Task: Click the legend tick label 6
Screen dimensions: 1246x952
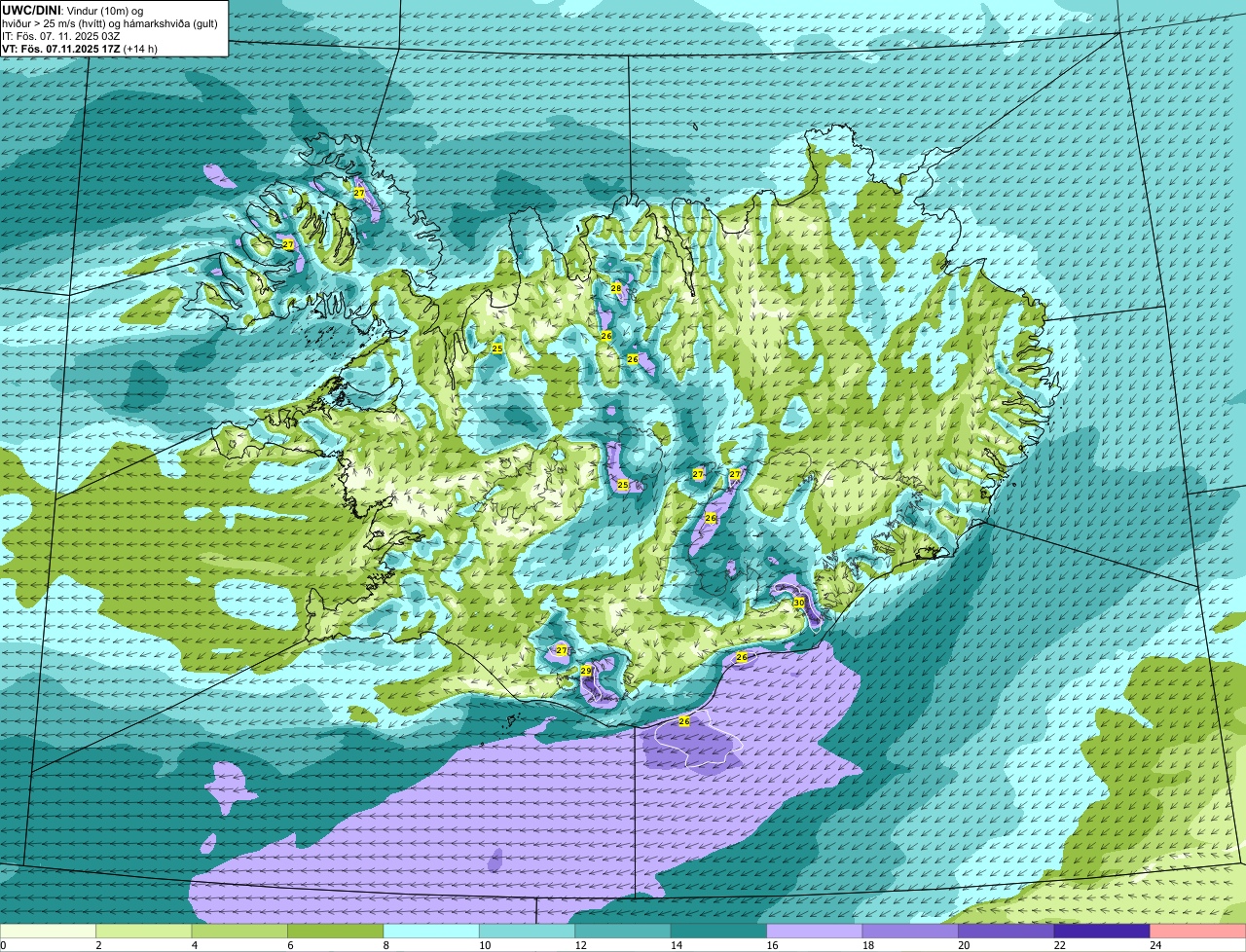Action: tap(289, 945)
